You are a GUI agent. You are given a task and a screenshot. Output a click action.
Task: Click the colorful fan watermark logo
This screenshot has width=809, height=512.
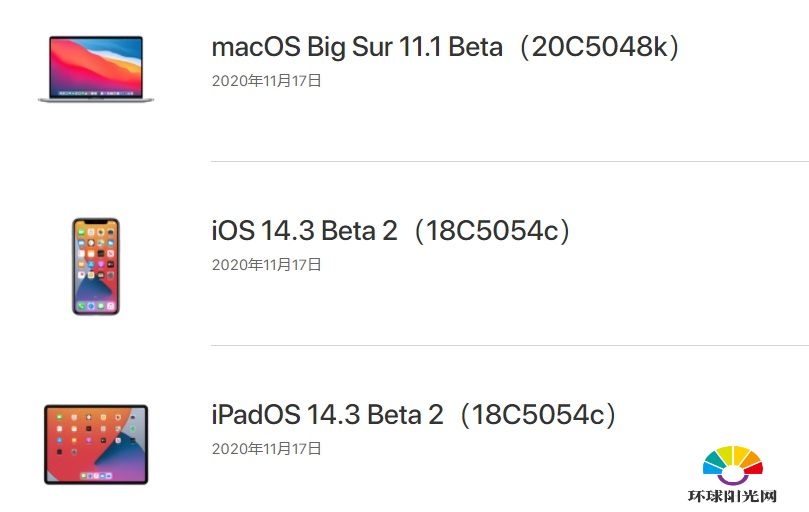point(733,465)
